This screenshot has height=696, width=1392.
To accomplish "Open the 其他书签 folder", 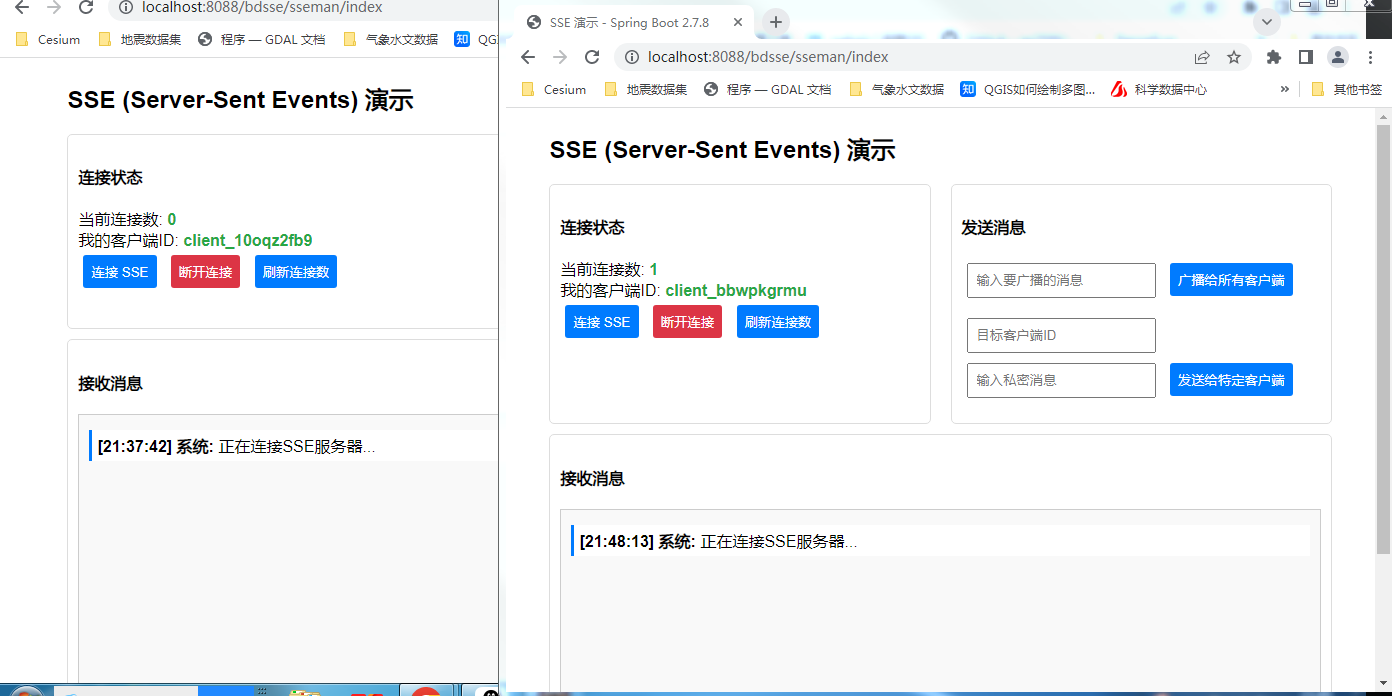I will (1347, 89).
